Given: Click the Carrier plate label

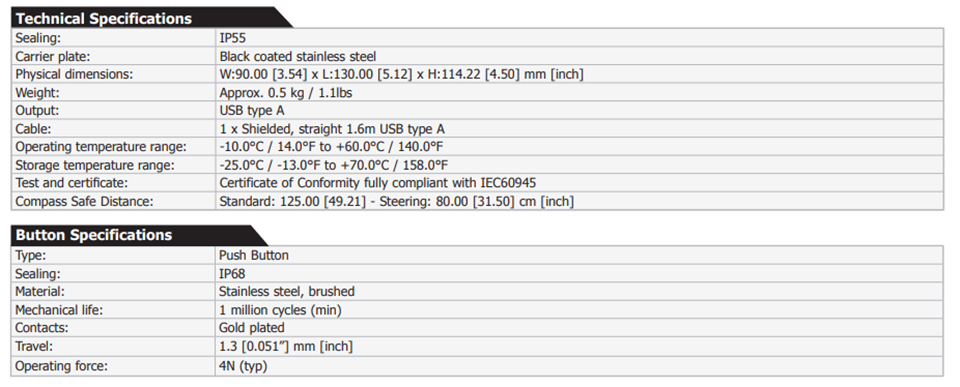Looking at the screenshot, I should coord(53,56).
